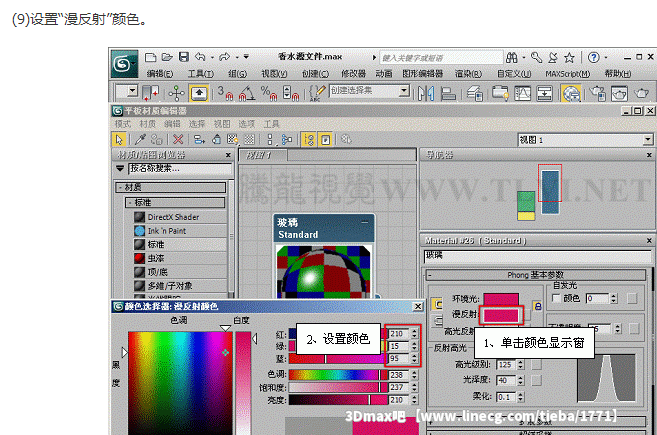Click the star favorites icon in title bar
657x435 pixels.
coord(569,57)
